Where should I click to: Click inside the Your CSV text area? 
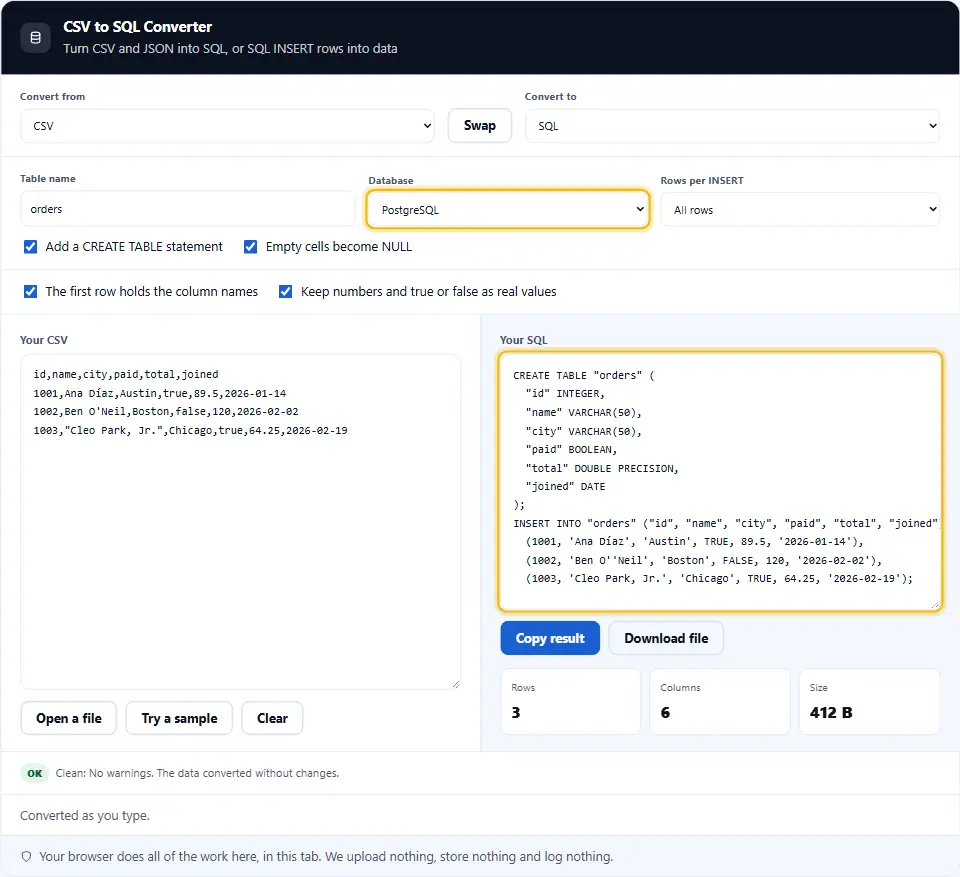coord(241,522)
